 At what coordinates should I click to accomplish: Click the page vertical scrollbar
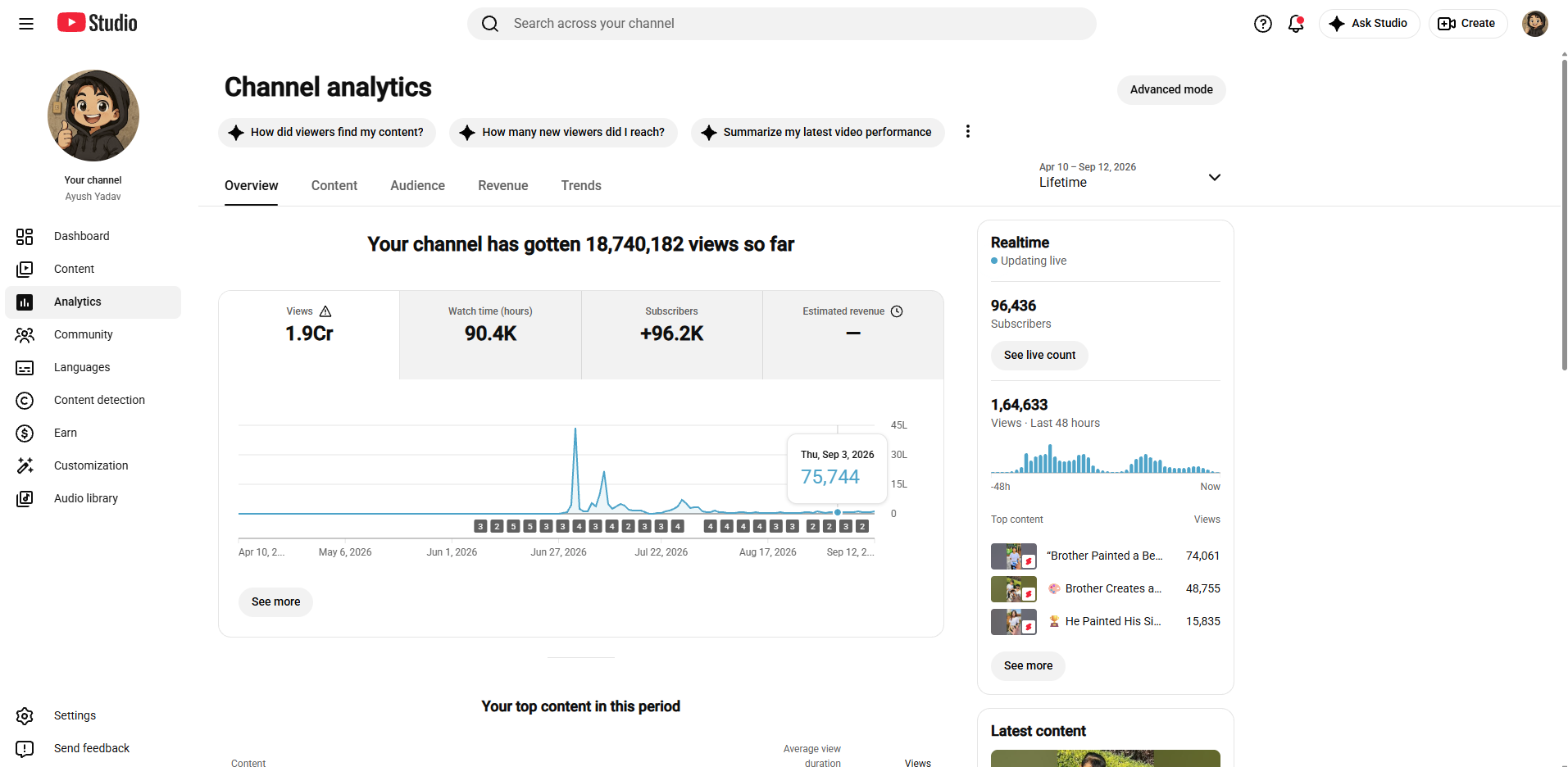1564,215
